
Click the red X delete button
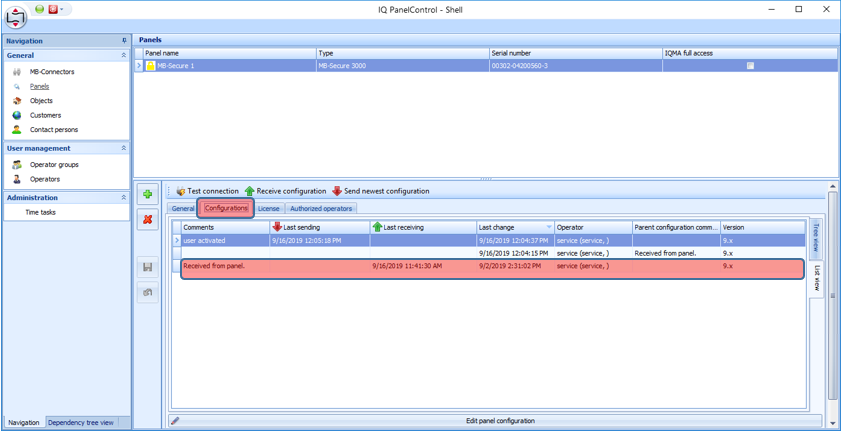pyautogui.click(x=148, y=219)
